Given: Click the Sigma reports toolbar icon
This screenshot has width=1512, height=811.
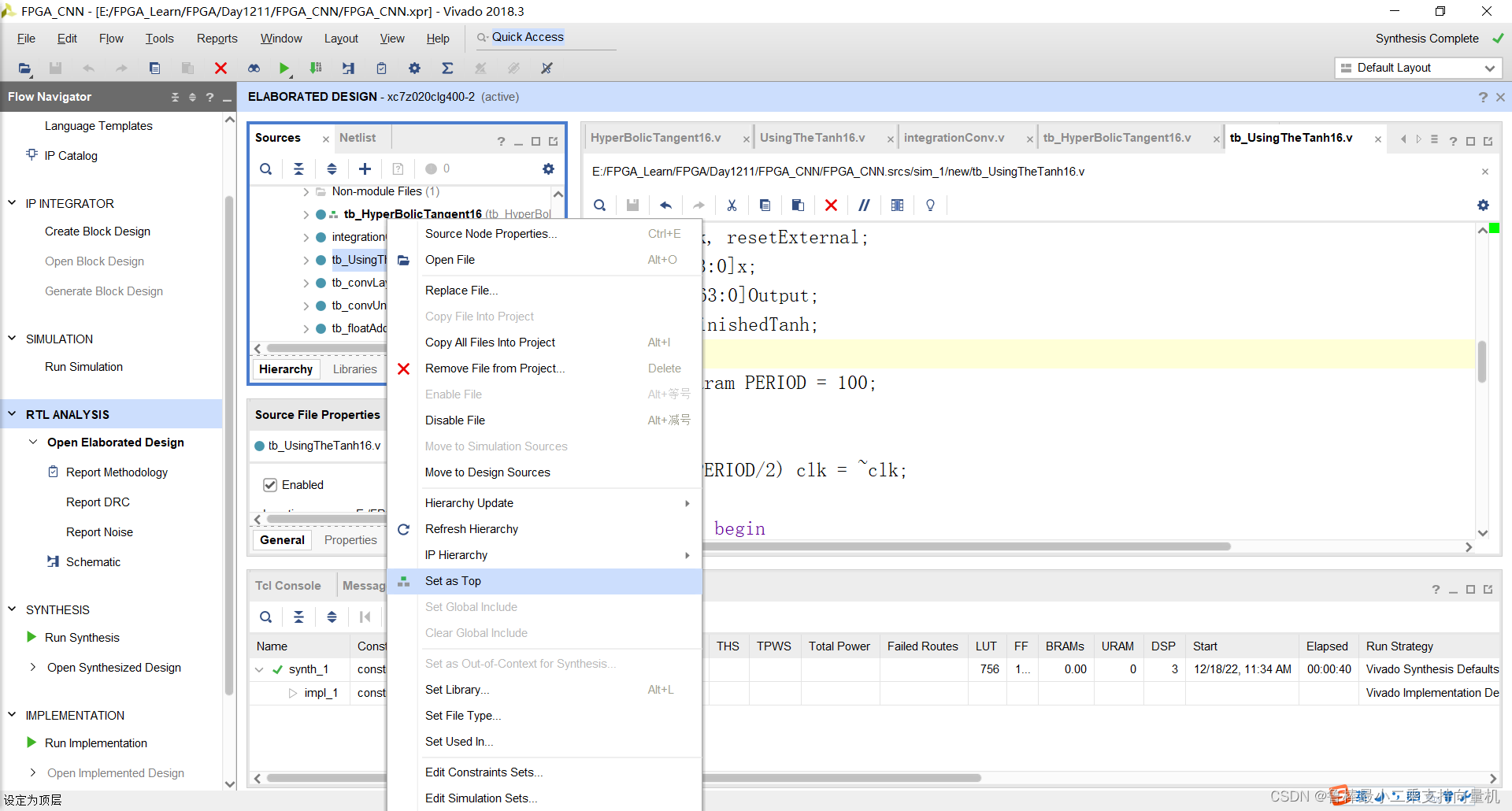Looking at the screenshot, I should tap(447, 69).
